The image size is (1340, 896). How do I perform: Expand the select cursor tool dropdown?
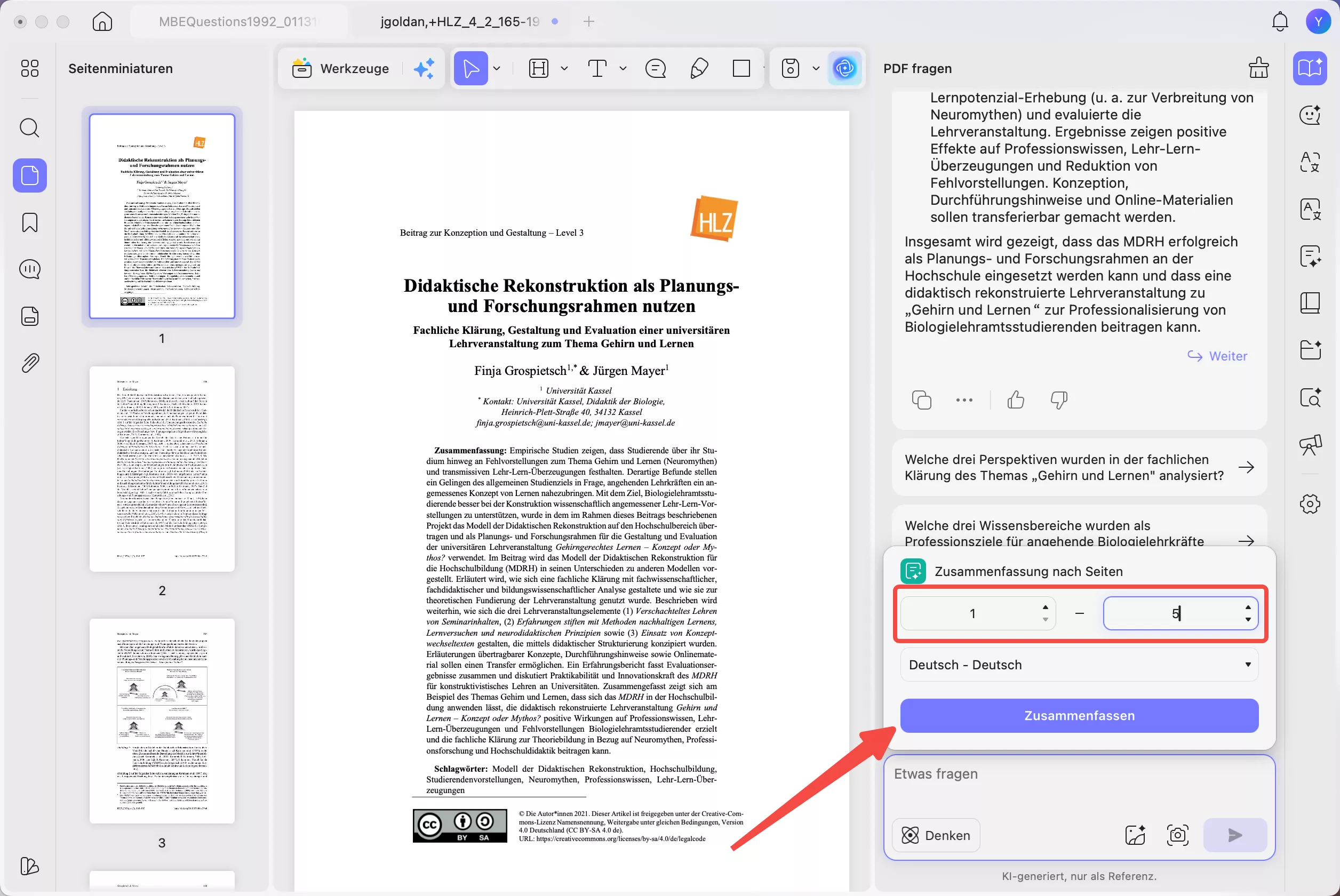pyautogui.click(x=497, y=69)
